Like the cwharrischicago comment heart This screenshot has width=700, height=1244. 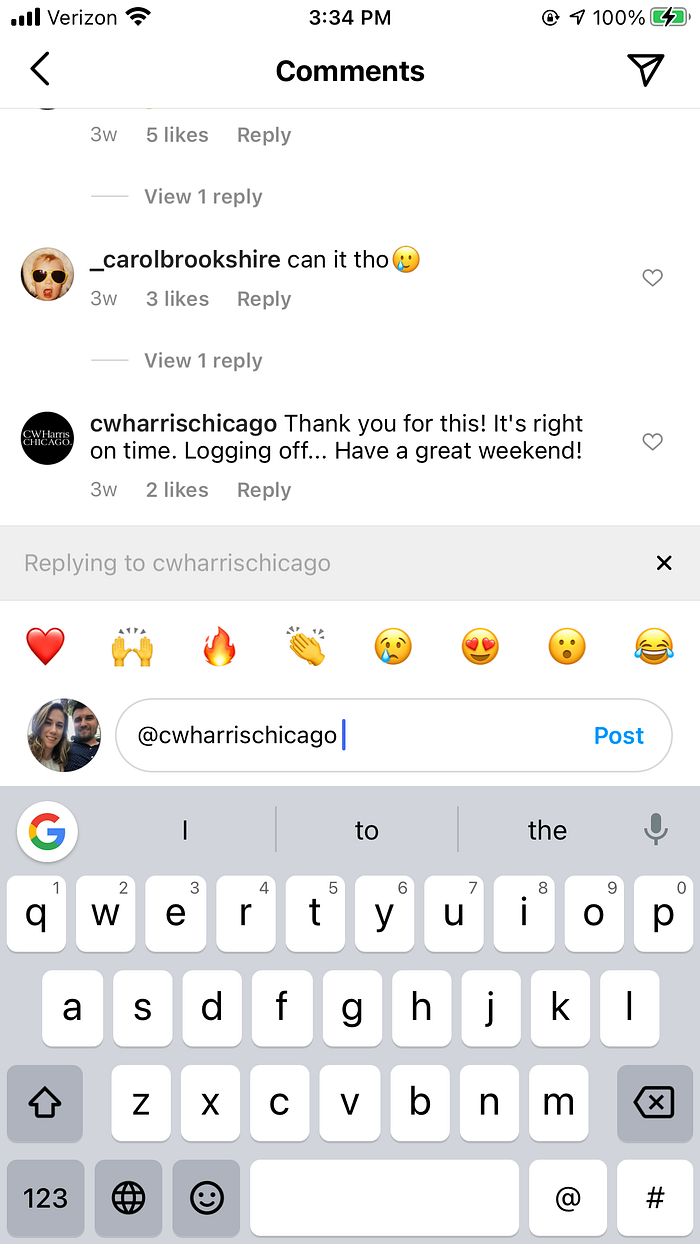652,441
